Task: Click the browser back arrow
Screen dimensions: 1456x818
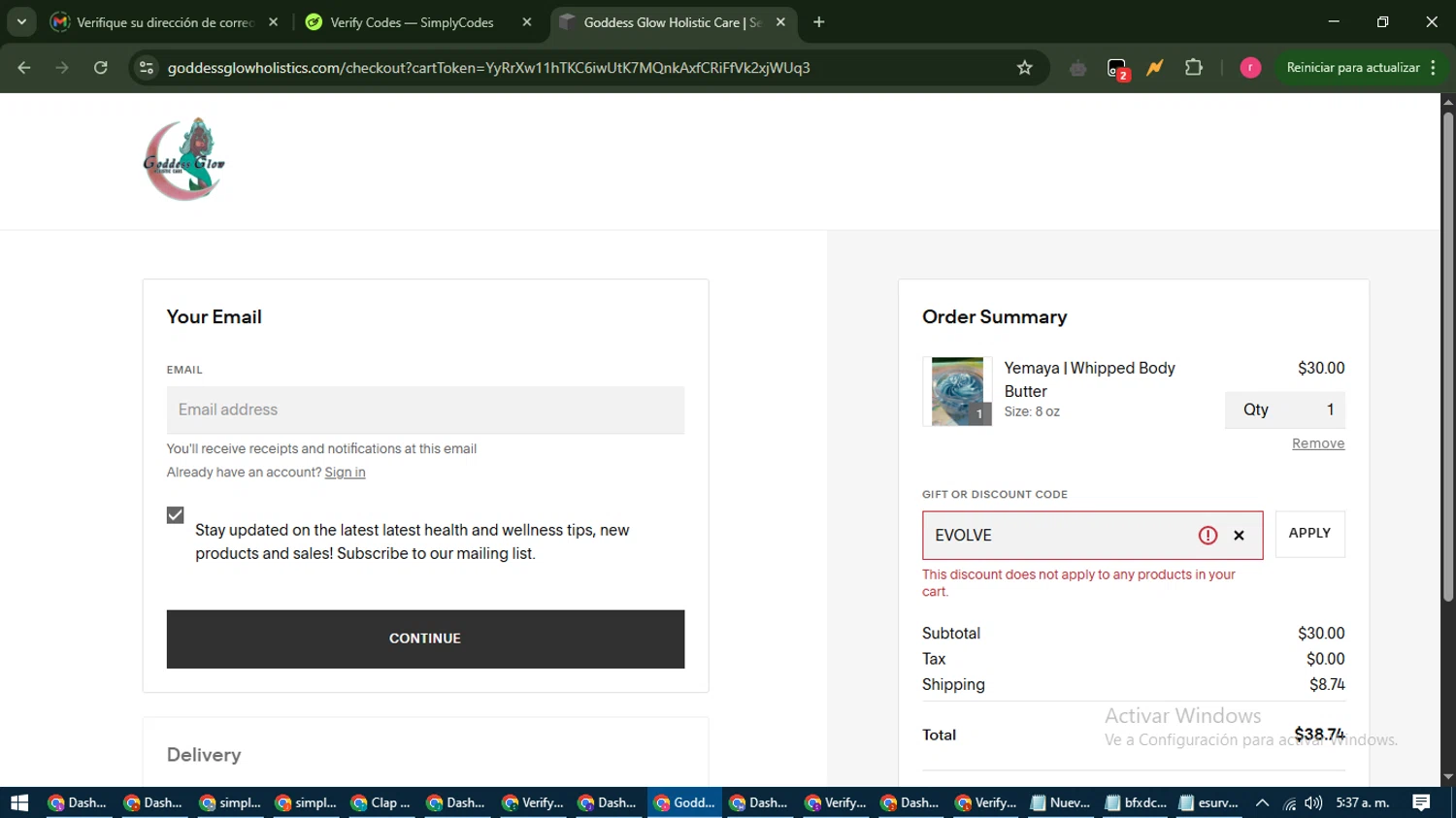Action: 24,68
